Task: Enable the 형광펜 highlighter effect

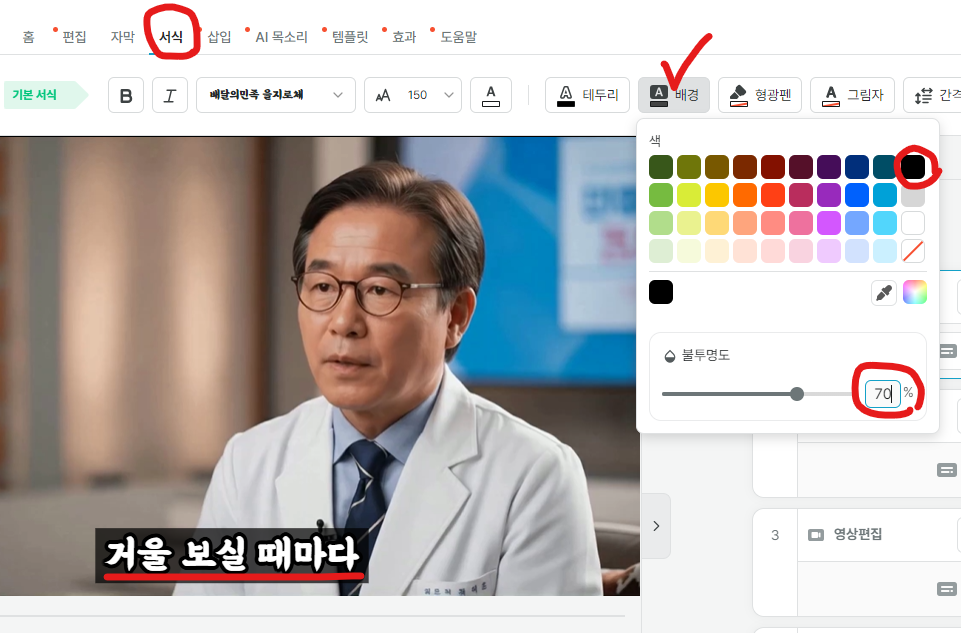Action: 760,95
